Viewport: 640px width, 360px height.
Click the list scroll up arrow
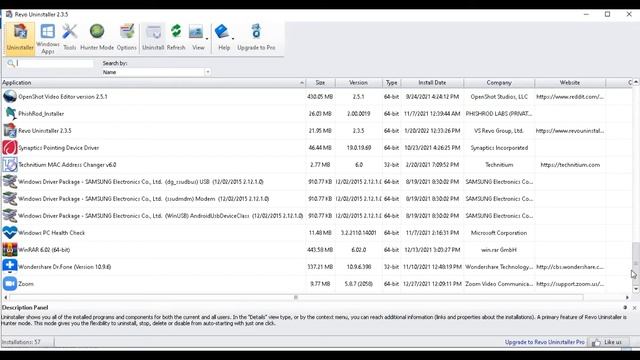pyautogui.click(x=636, y=82)
